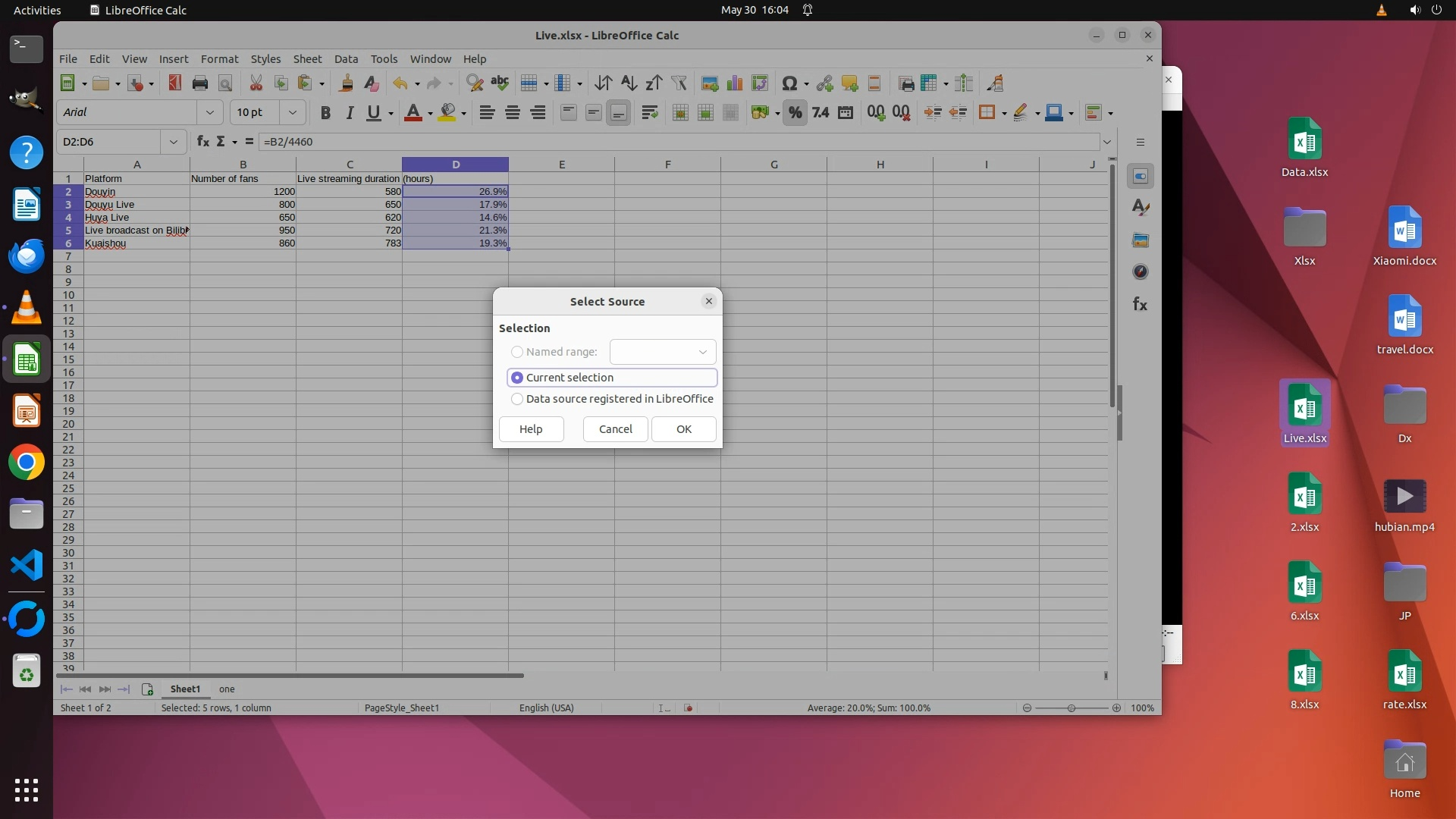Select the Named range radio option
This screenshot has width=1456, height=819.
(517, 352)
